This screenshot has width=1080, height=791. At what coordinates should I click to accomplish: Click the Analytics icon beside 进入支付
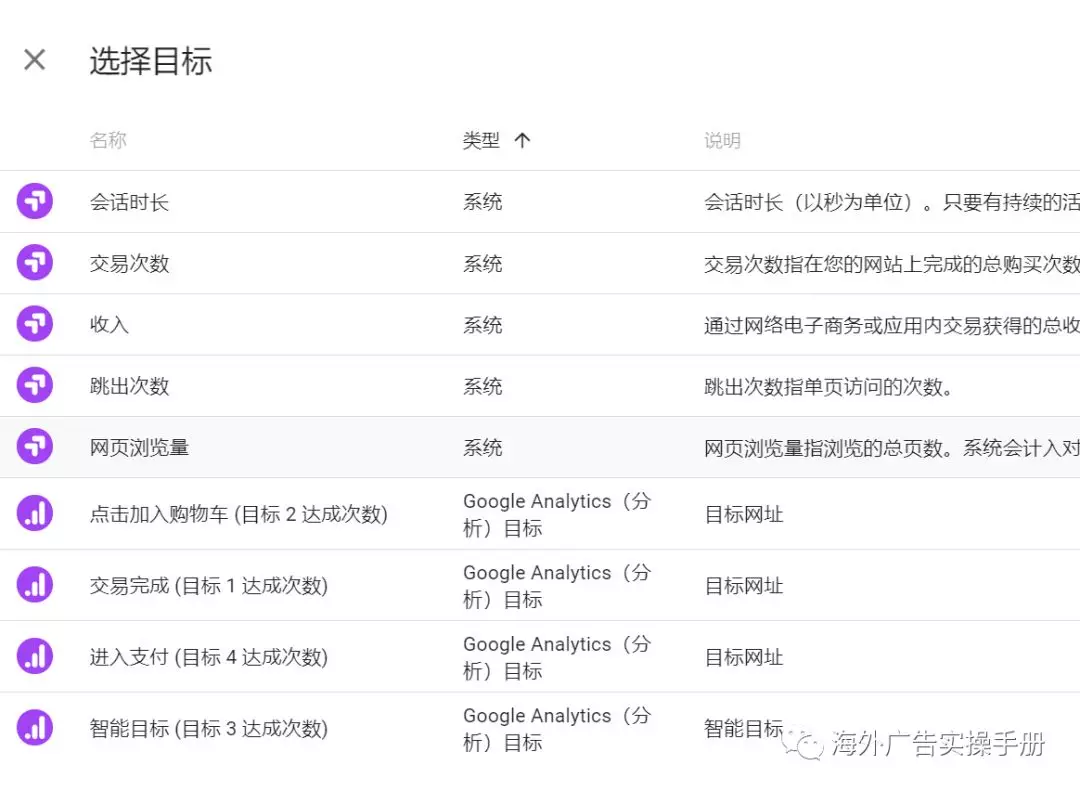[35, 657]
